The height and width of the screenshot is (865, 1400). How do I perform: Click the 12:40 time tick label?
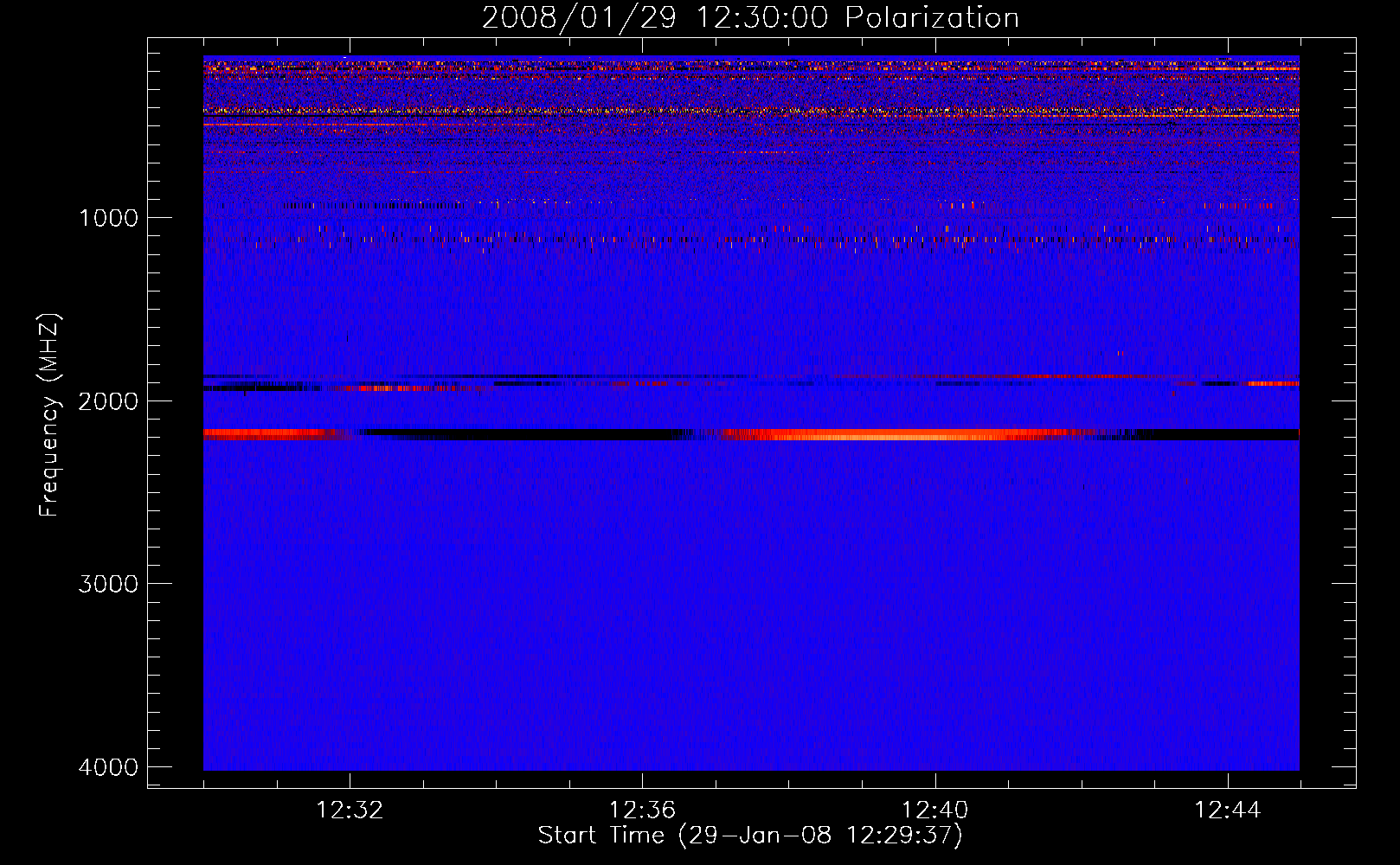(935, 811)
